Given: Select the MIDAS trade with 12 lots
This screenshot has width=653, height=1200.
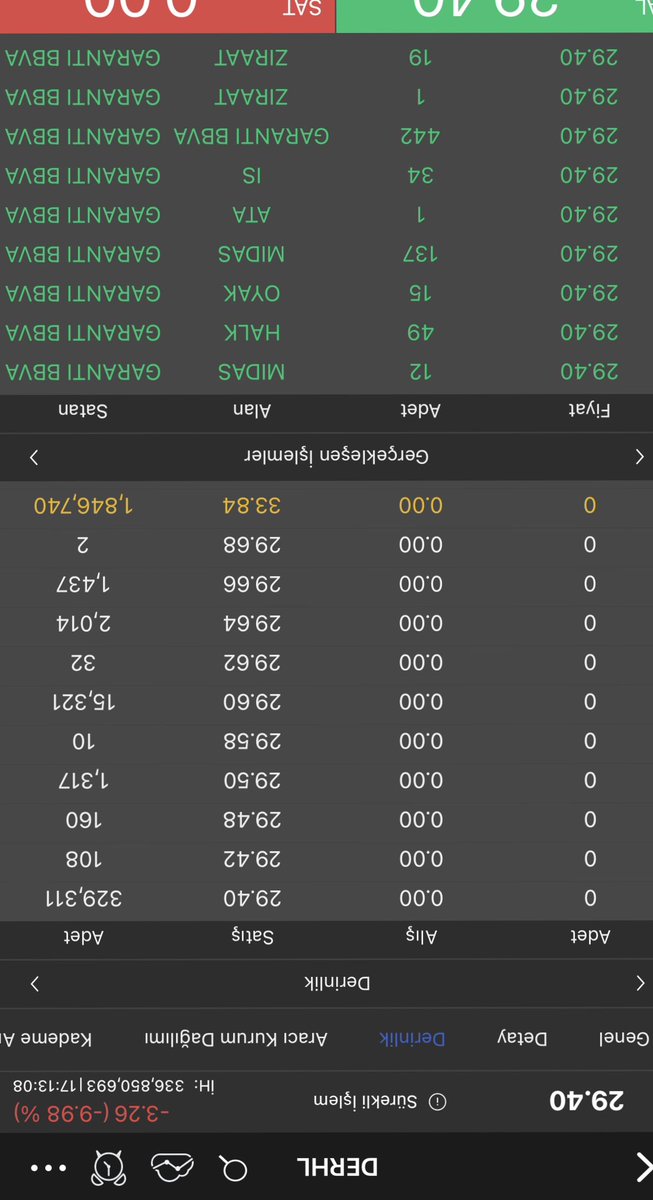Looking at the screenshot, I should (x=326, y=372).
